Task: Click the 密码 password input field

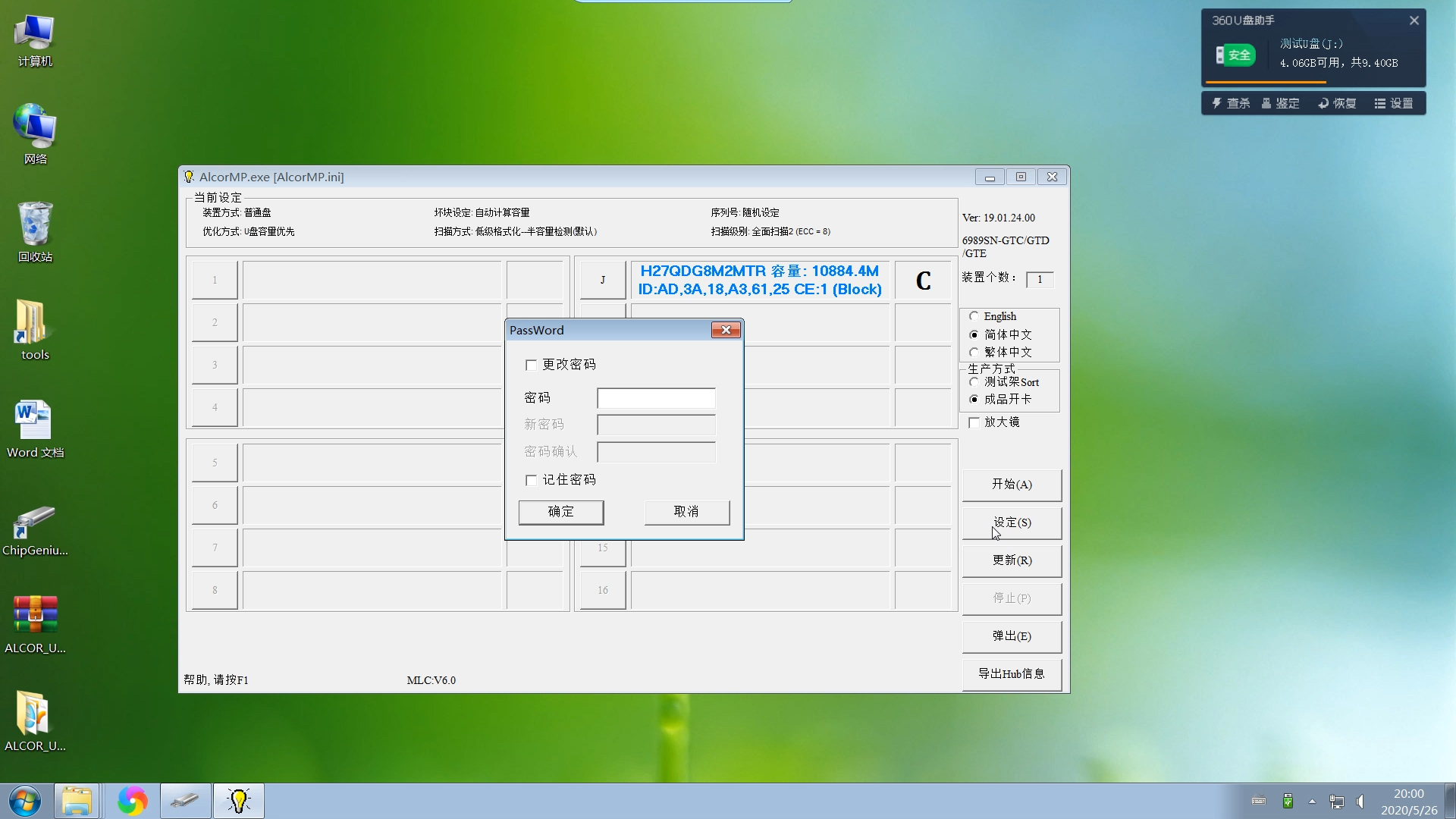Action: 656,398
